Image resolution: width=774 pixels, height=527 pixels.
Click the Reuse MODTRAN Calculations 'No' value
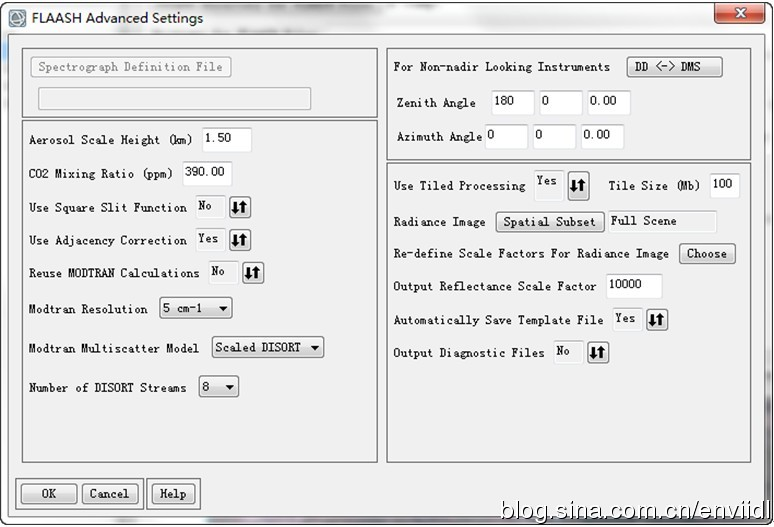pos(224,272)
